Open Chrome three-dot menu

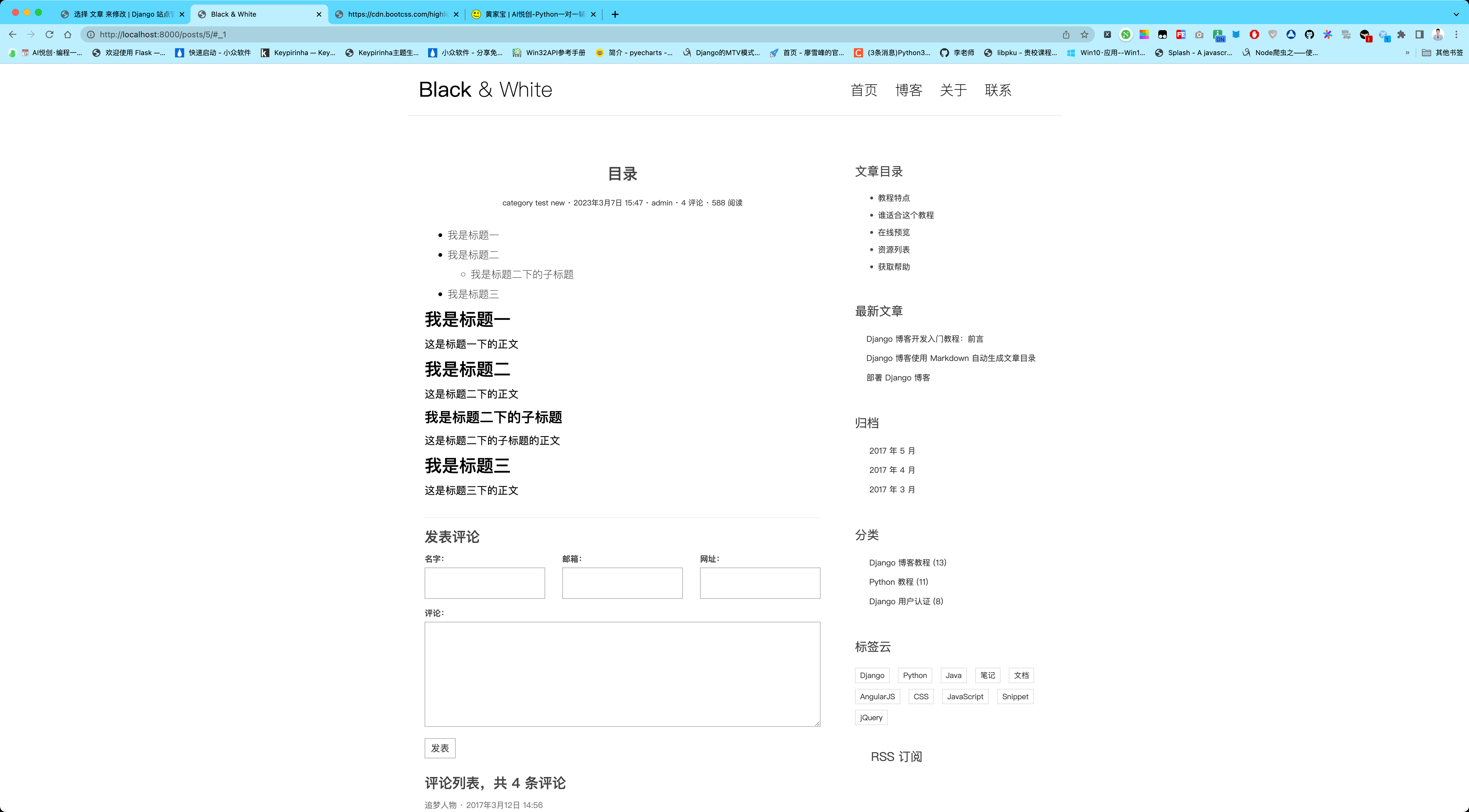1456,34
